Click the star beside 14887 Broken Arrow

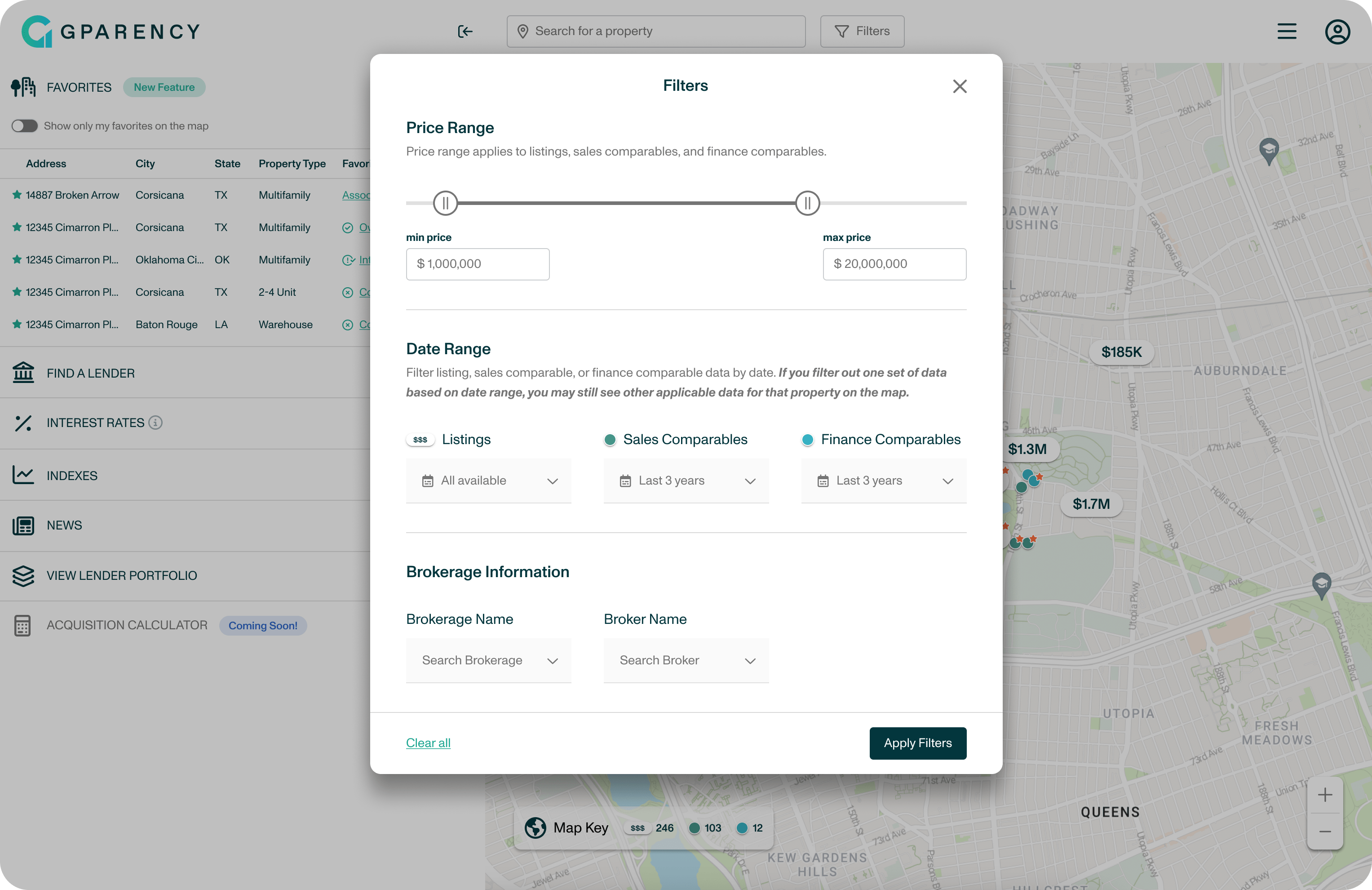[x=17, y=195]
